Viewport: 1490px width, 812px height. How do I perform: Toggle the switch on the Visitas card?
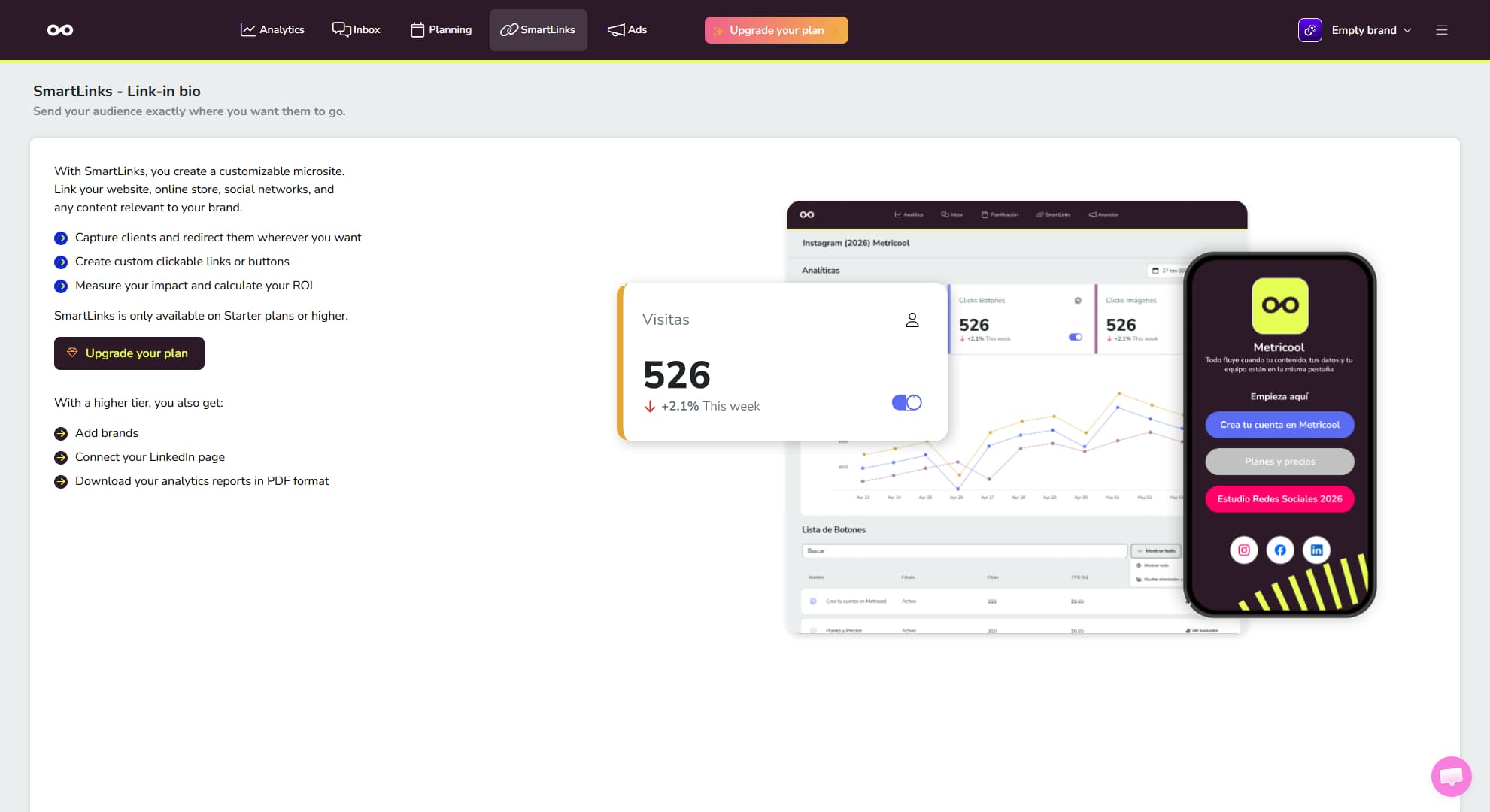click(x=906, y=402)
